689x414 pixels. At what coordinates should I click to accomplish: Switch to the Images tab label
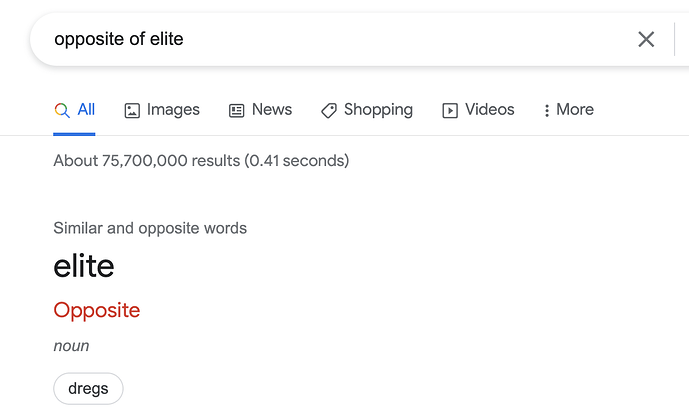point(173,110)
